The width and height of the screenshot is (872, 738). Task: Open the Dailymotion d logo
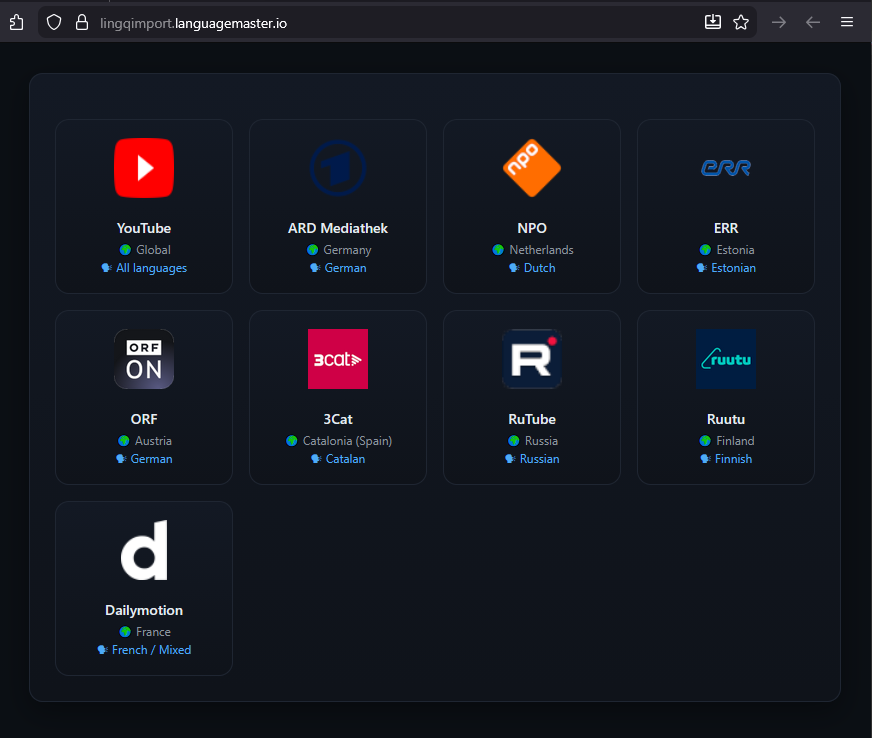[x=144, y=550]
